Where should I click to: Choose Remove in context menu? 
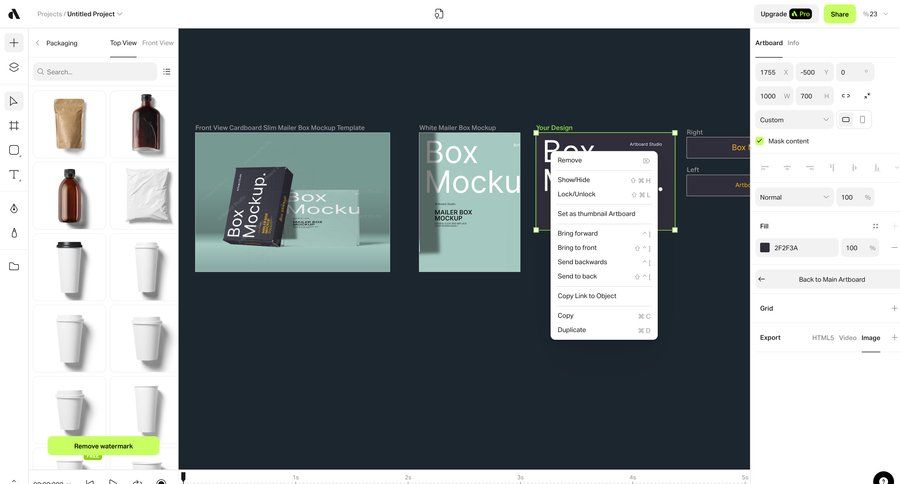pos(604,160)
